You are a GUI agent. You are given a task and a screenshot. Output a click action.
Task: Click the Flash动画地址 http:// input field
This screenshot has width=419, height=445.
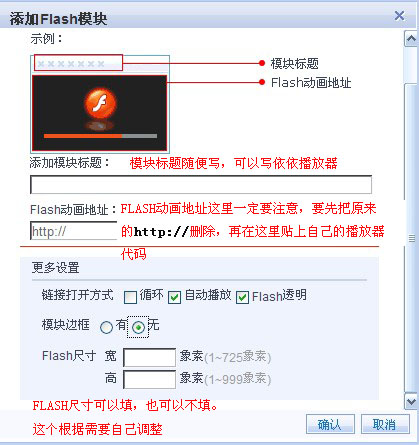pos(74,231)
